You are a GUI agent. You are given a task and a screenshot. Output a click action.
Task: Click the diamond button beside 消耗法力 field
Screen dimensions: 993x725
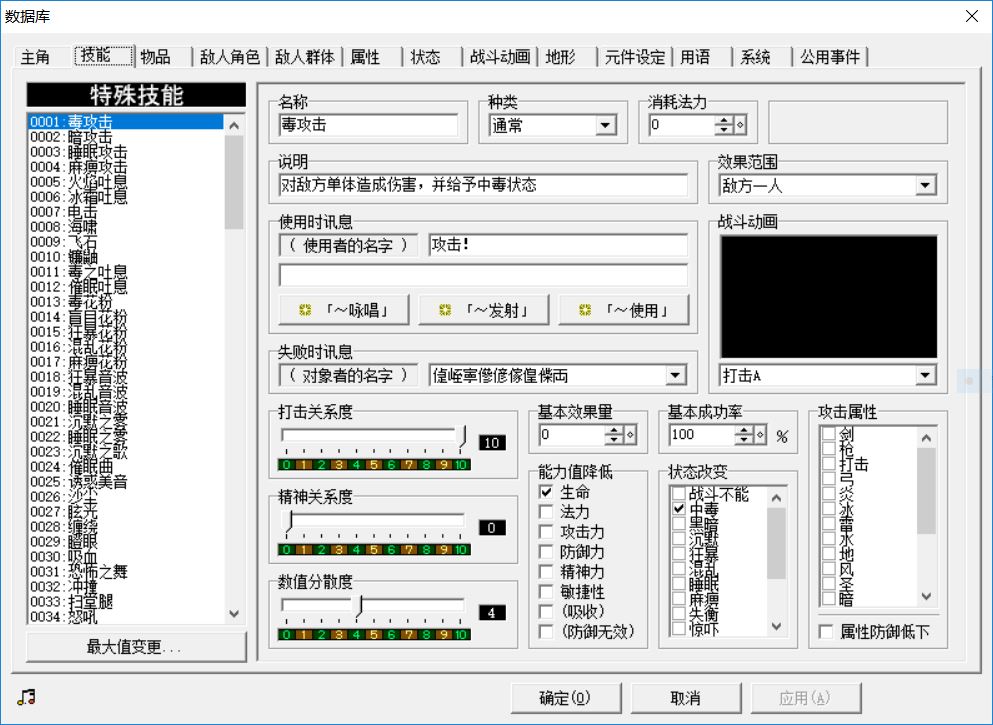point(741,126)
